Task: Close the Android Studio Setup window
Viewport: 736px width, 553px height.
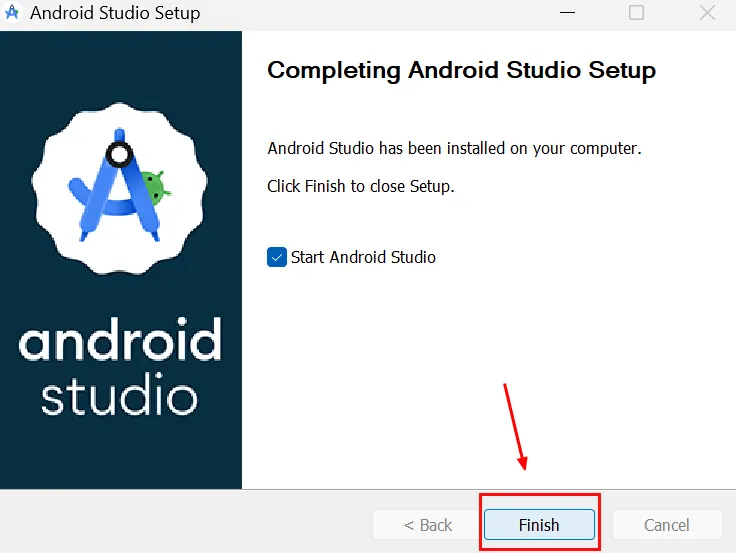Action: pos(706,14)
